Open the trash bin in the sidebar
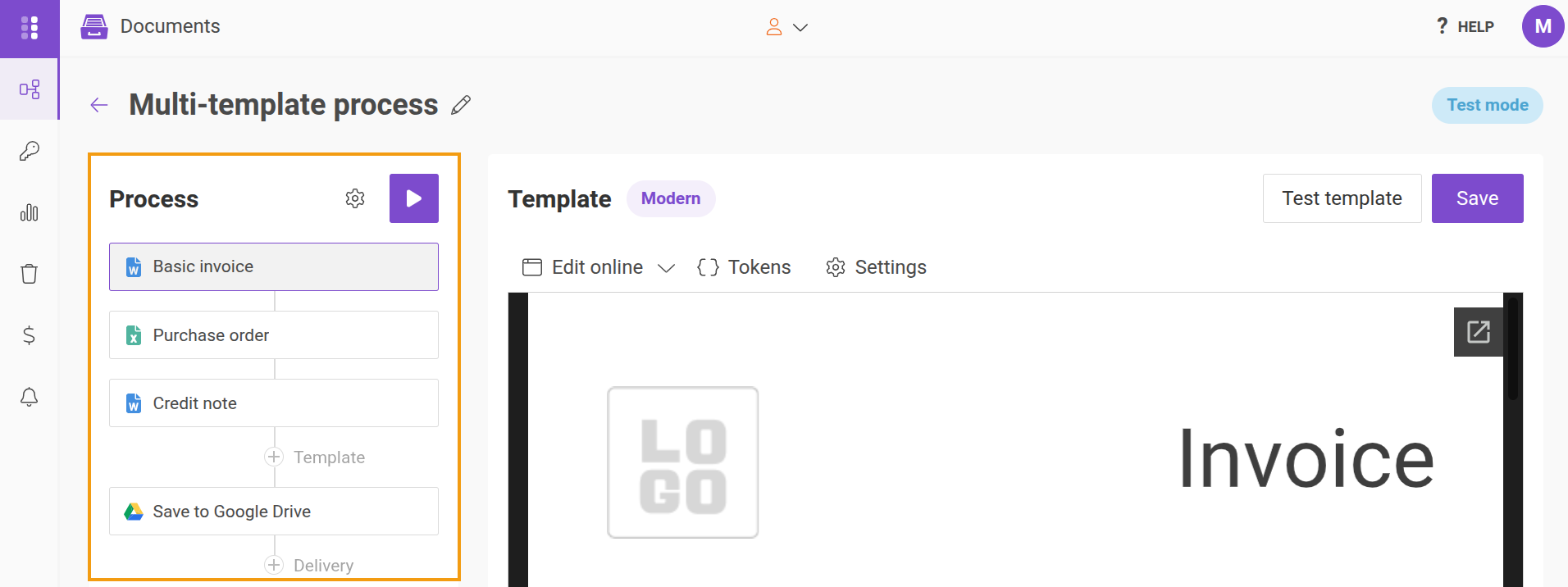Screen dimensions: 1568x587 30,274
